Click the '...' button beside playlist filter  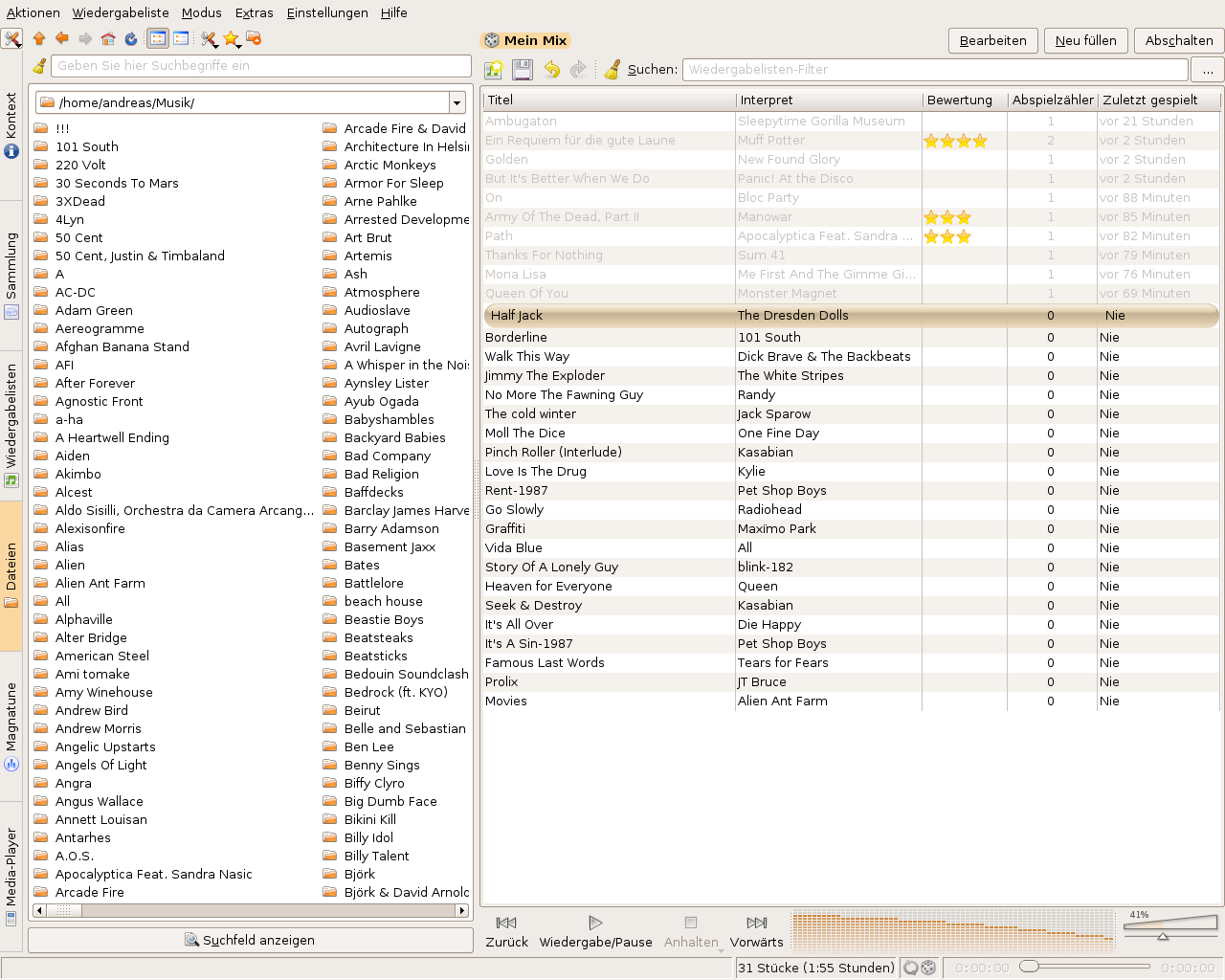[x=1208, y=69]
